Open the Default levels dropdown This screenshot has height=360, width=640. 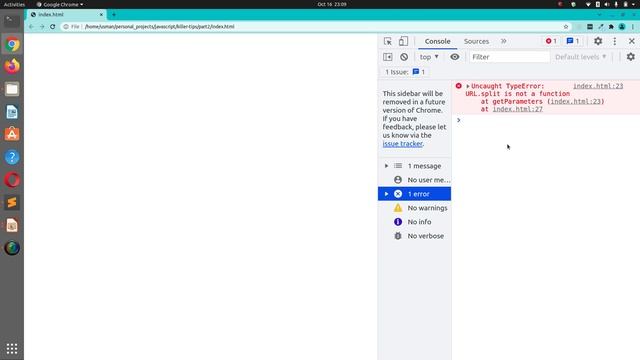click(580, 57)
